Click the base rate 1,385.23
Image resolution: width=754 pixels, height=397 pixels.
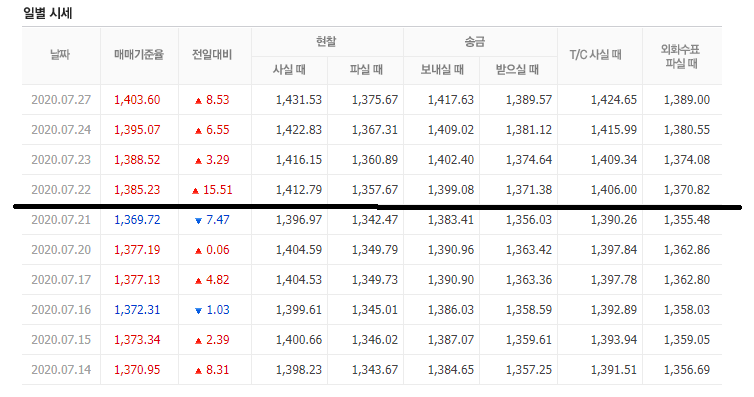pyautogui.click(x=137, y=190)
